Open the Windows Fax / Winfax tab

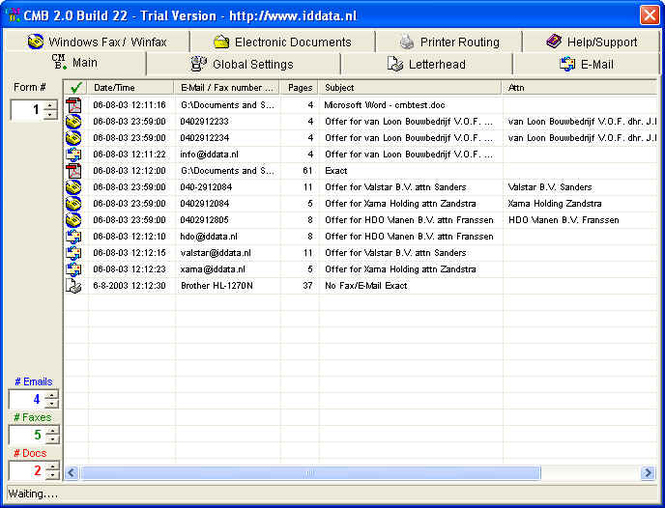[97, 42]
